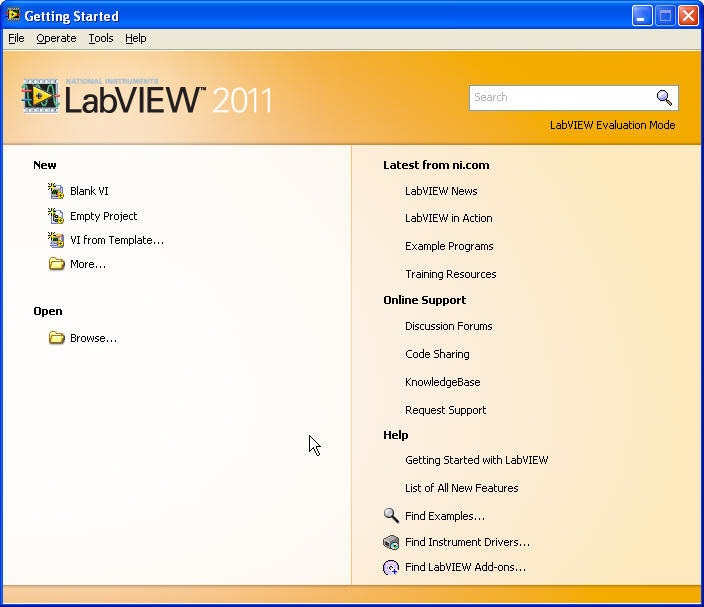
Task: Open the Tools menu
Action: coord(101,39)
